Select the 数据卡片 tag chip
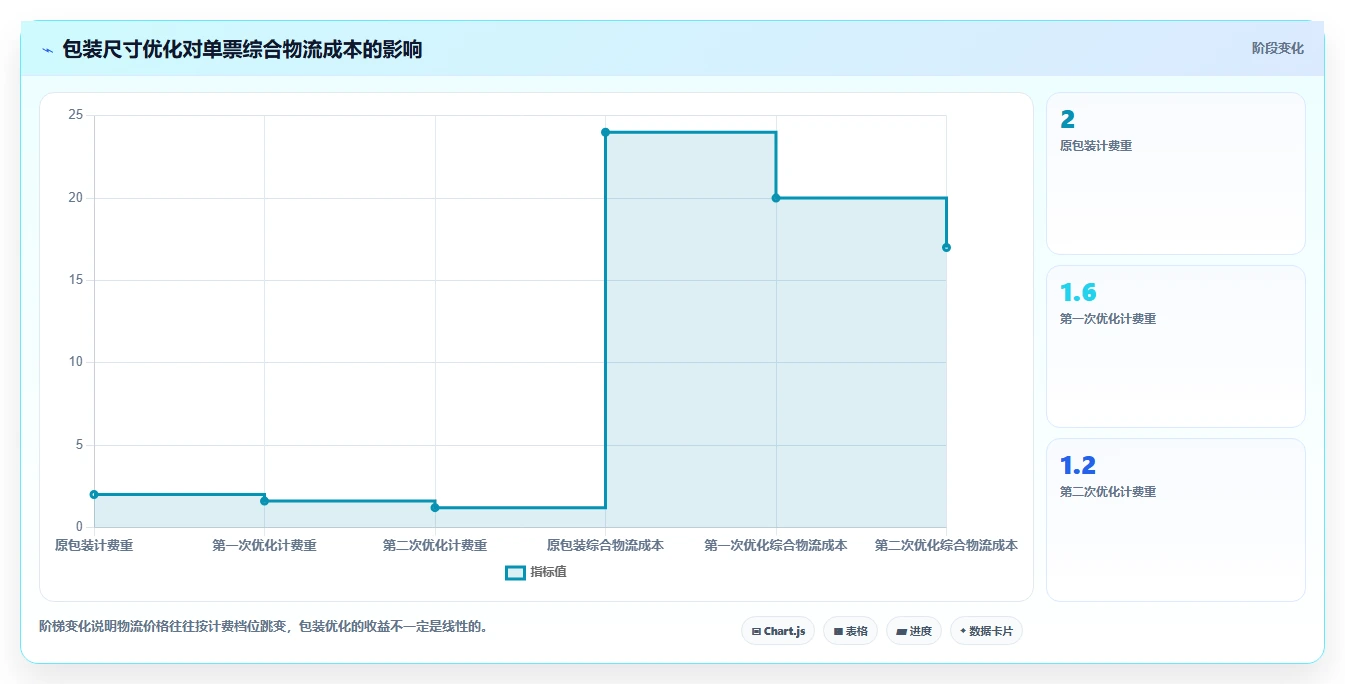This screenshot has width=1345, height=684. (986, 631)
